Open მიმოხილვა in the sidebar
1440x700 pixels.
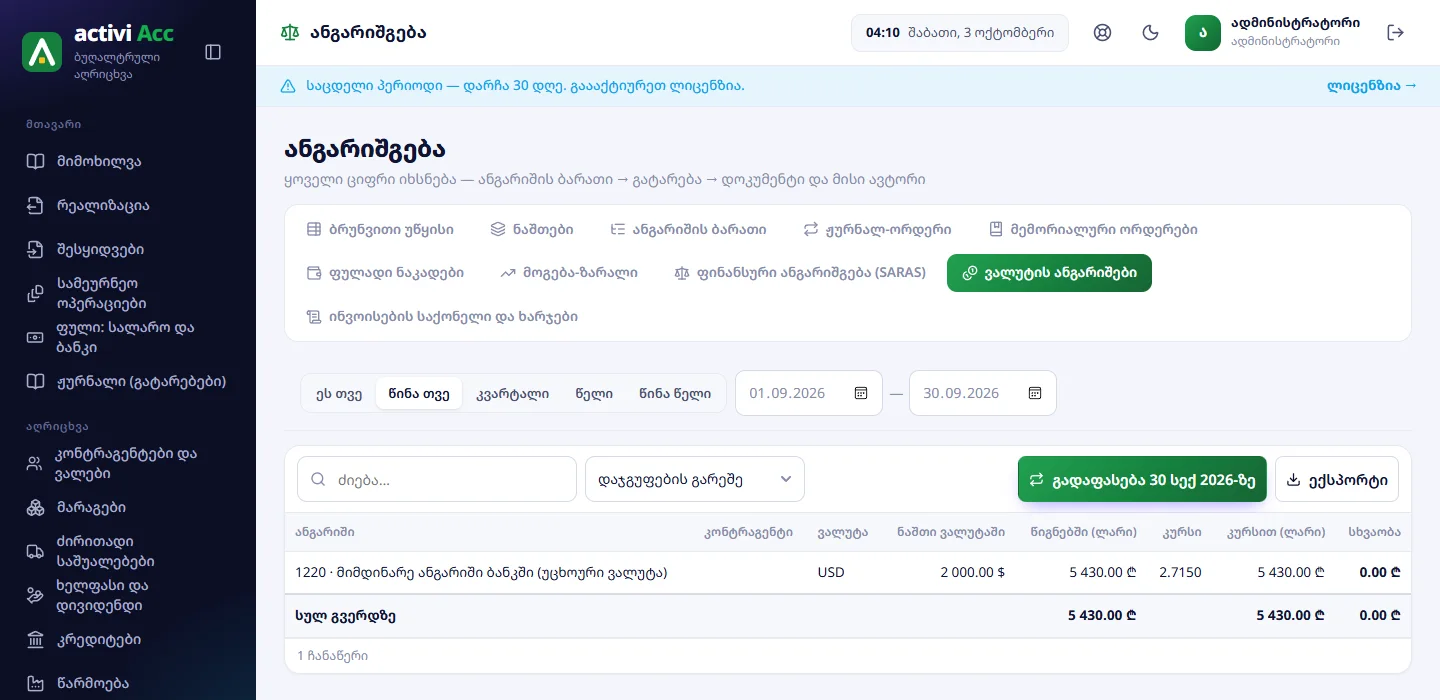click(x=128, y=162)
